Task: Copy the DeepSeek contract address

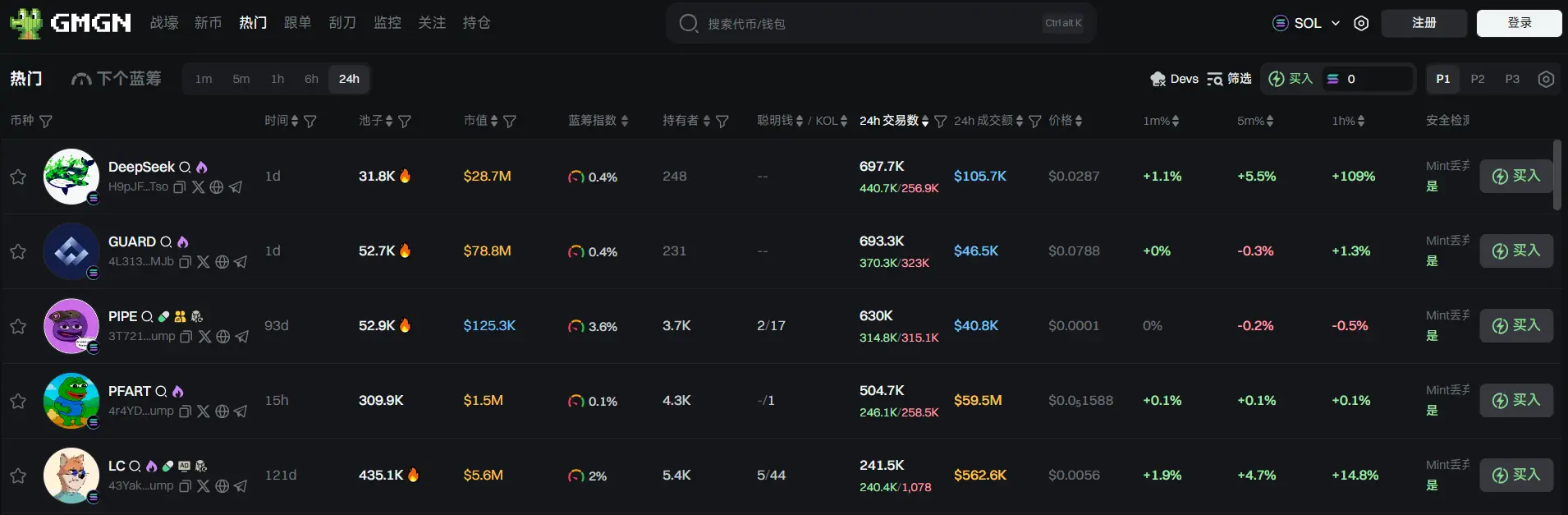Action: (180, 187)
